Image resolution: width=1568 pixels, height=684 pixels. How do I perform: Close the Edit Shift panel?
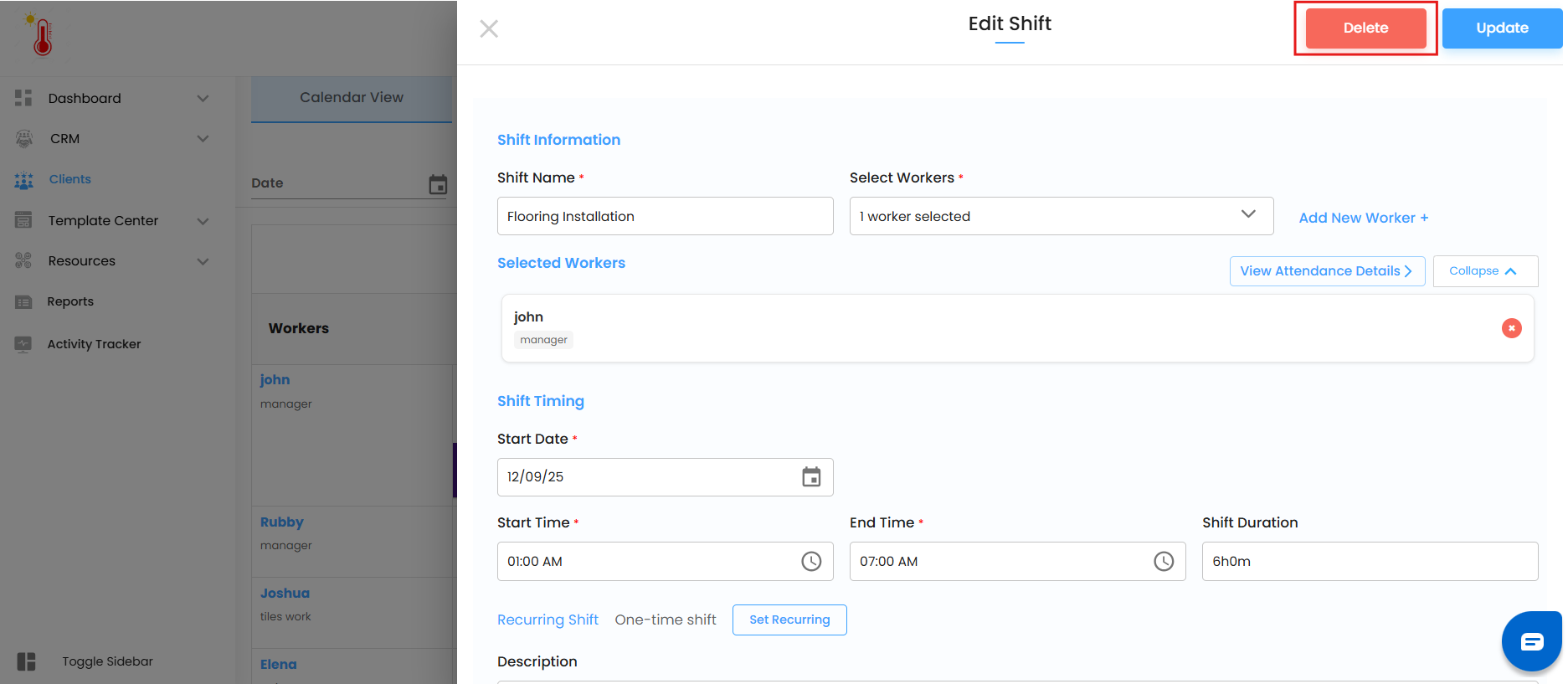(489, 29)
